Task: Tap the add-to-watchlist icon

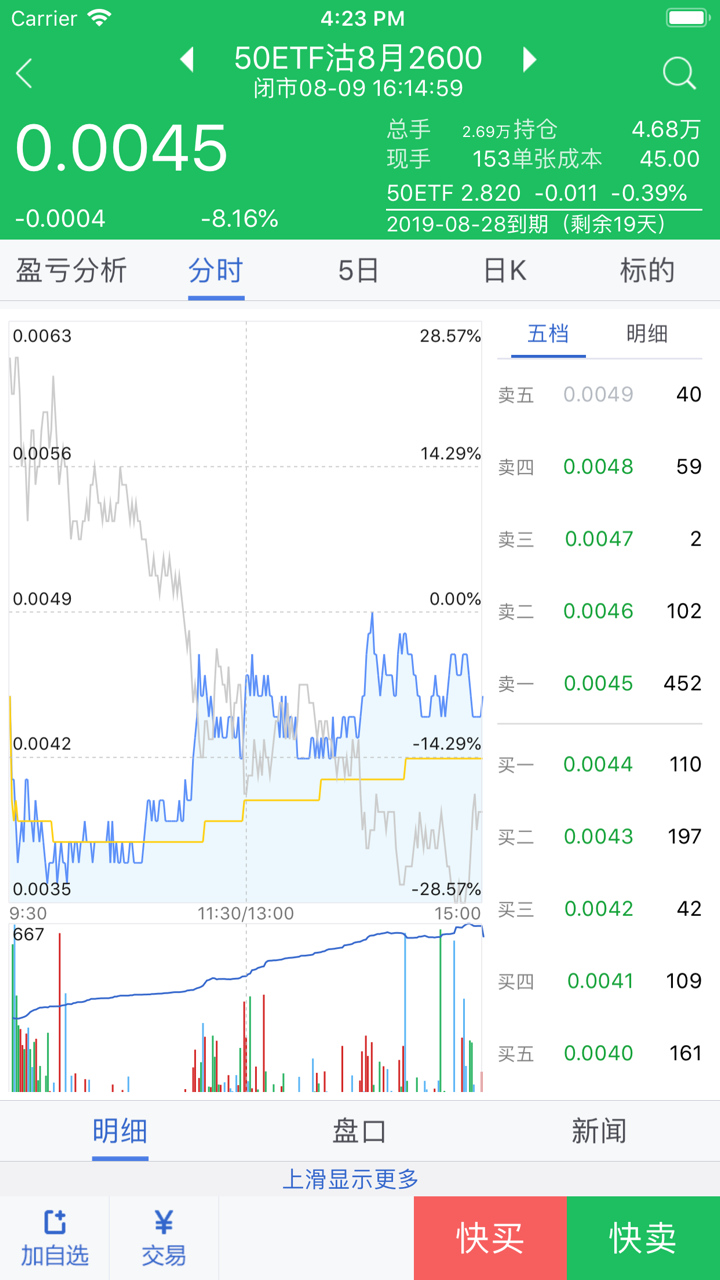Action: (54, 1222)
